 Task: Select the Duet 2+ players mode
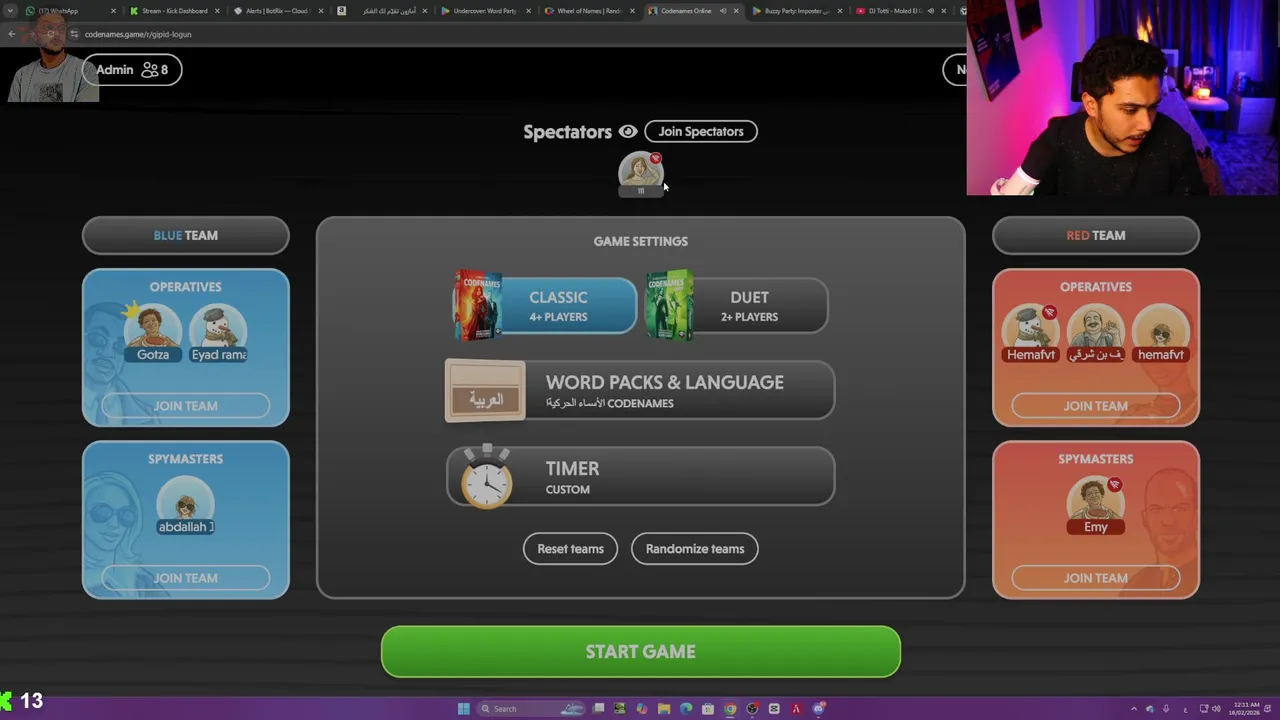coord(738,306)
